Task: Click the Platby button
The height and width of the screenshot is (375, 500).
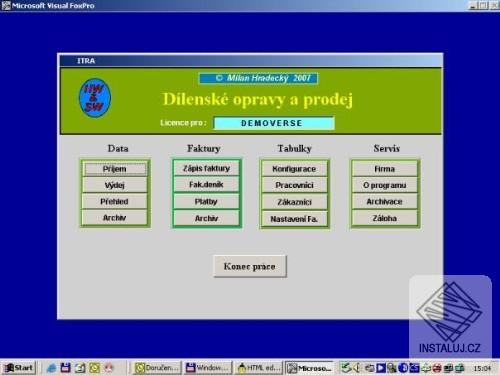Action: (206, 202)
